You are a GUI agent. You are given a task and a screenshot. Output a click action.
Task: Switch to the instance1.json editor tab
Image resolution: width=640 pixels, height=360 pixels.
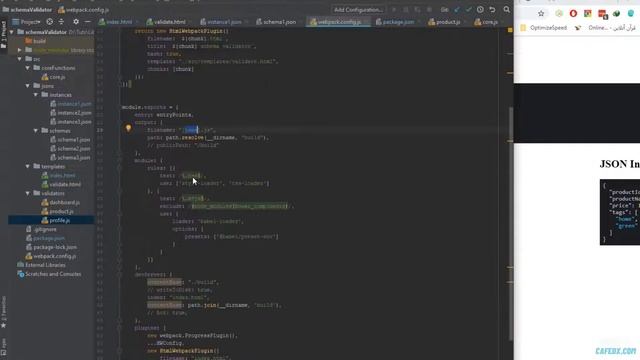point(224,22)
